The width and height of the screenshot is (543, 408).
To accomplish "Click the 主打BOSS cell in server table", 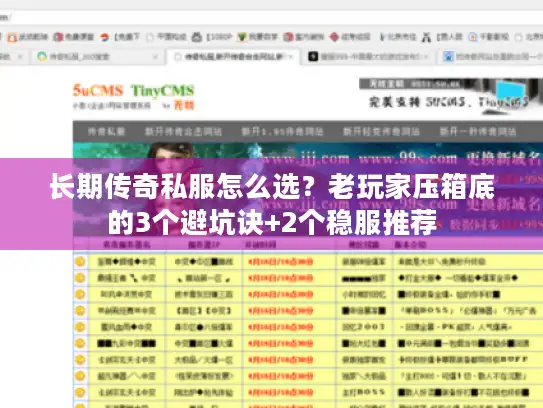I will pos(364,392).
